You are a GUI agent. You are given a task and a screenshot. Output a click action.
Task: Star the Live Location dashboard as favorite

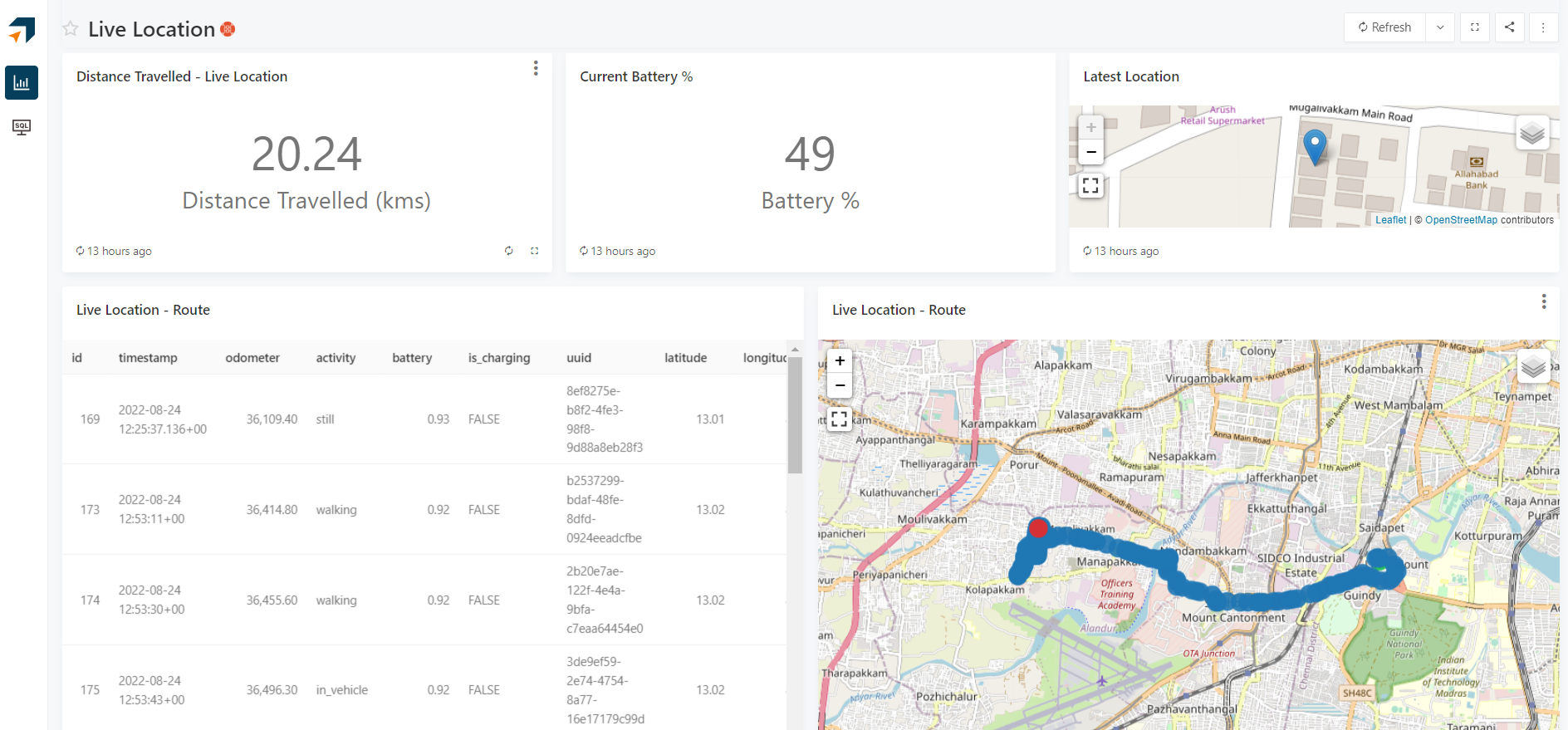[x=71, y=29]
